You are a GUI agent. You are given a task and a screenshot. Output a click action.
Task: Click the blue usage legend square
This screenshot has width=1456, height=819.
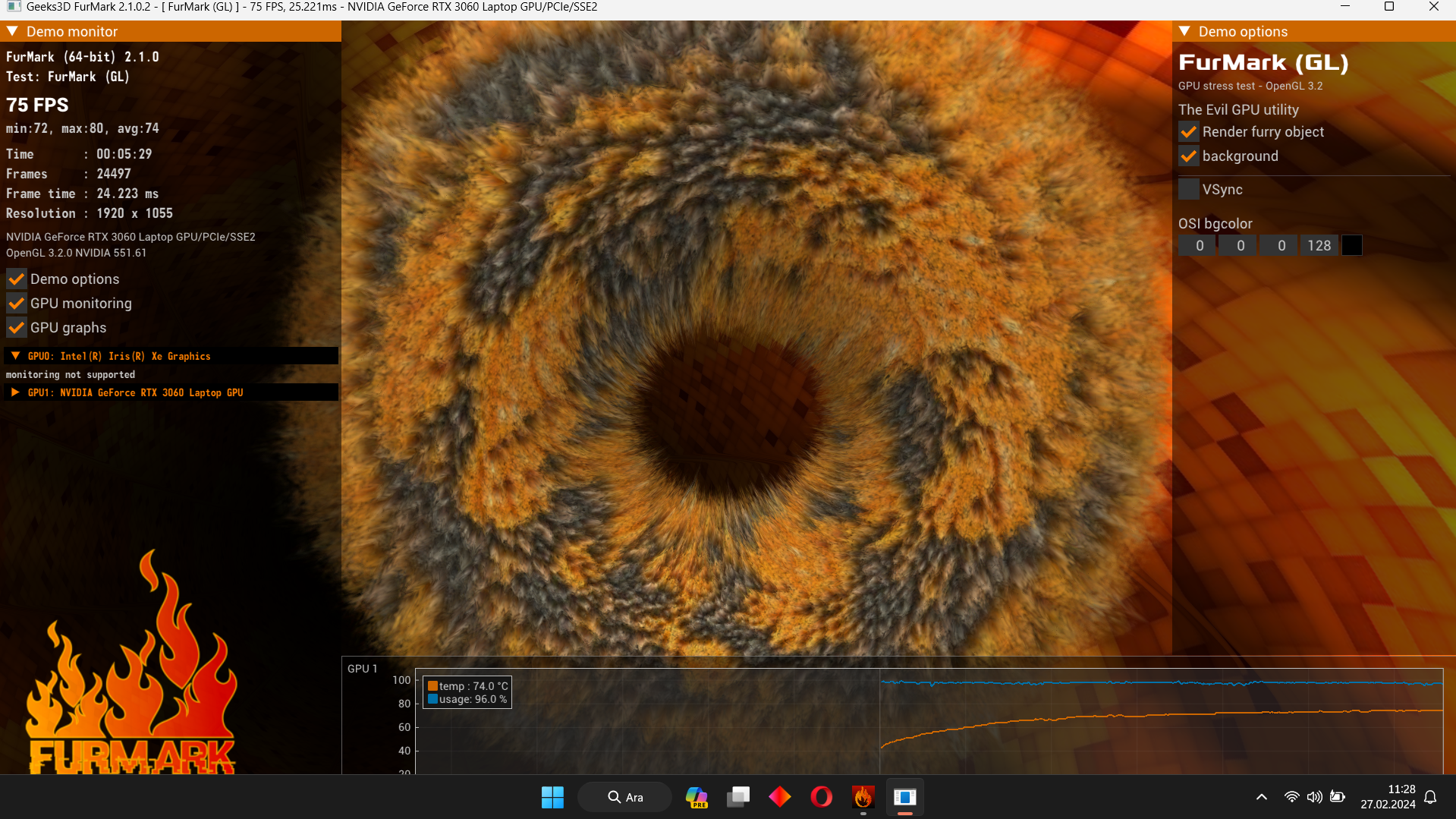point(432,699)
